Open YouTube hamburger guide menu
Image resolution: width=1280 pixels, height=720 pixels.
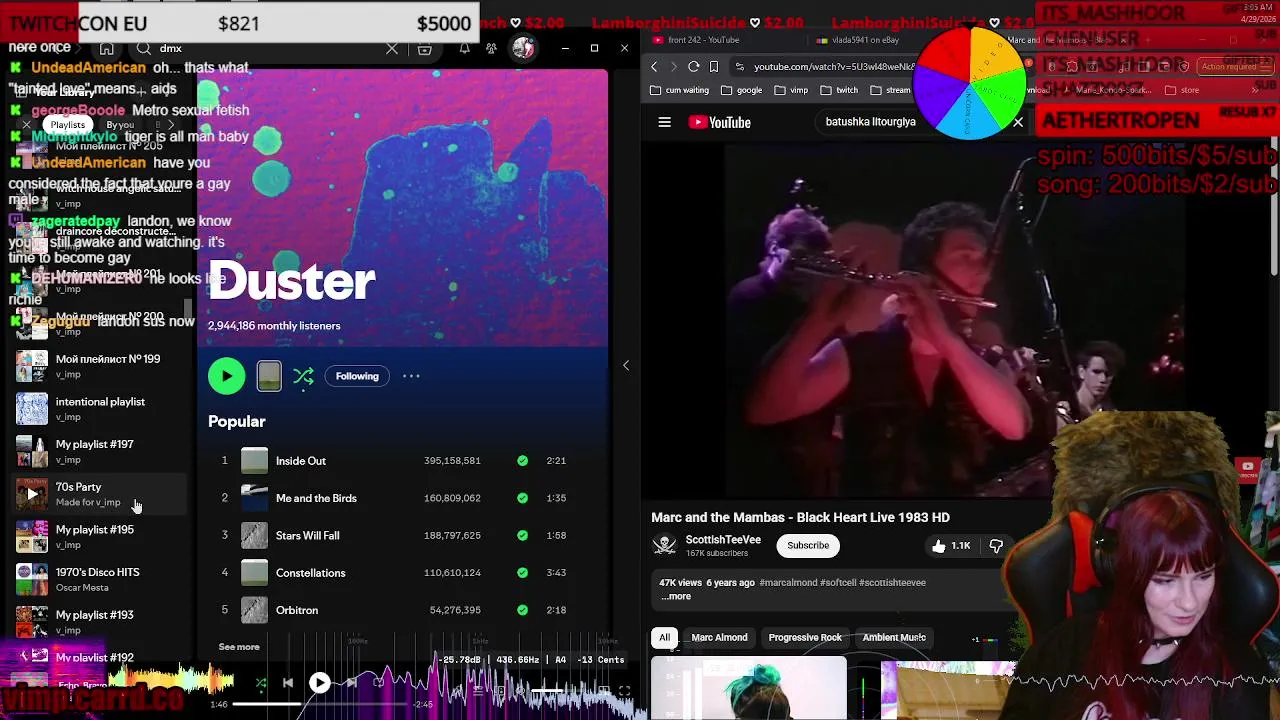coord(664,122)
